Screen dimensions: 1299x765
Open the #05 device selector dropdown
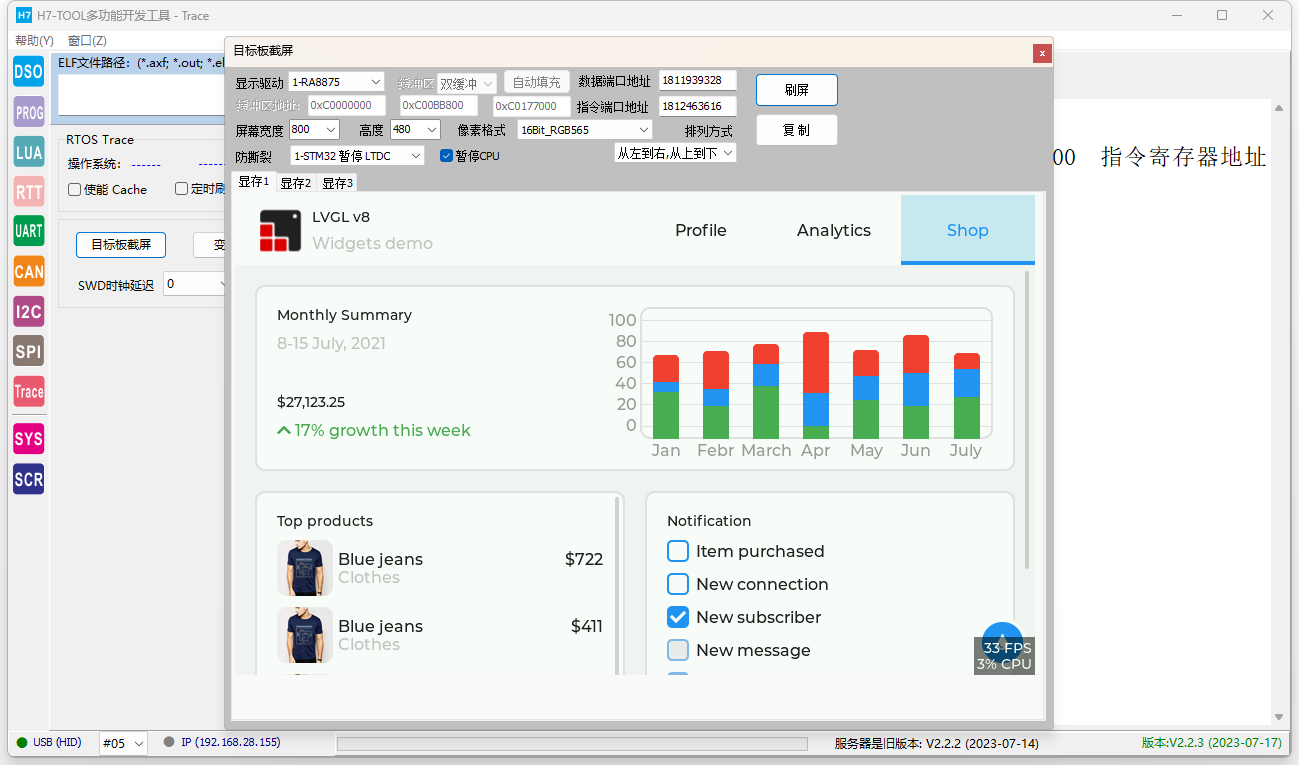(x=123, y=743)
